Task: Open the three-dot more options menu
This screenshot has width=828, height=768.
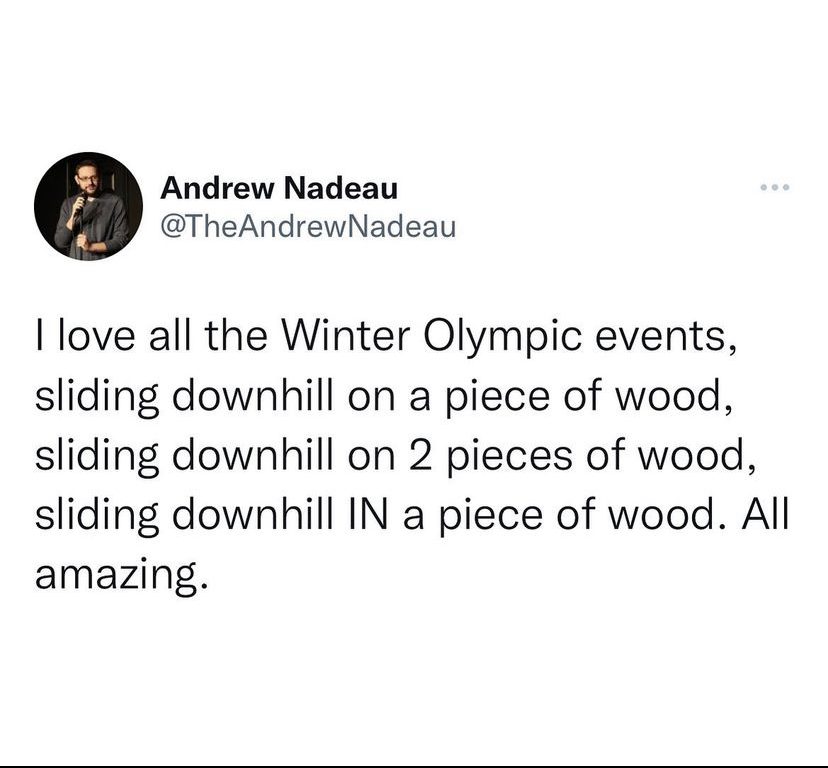Action: [x=775, y=187]
